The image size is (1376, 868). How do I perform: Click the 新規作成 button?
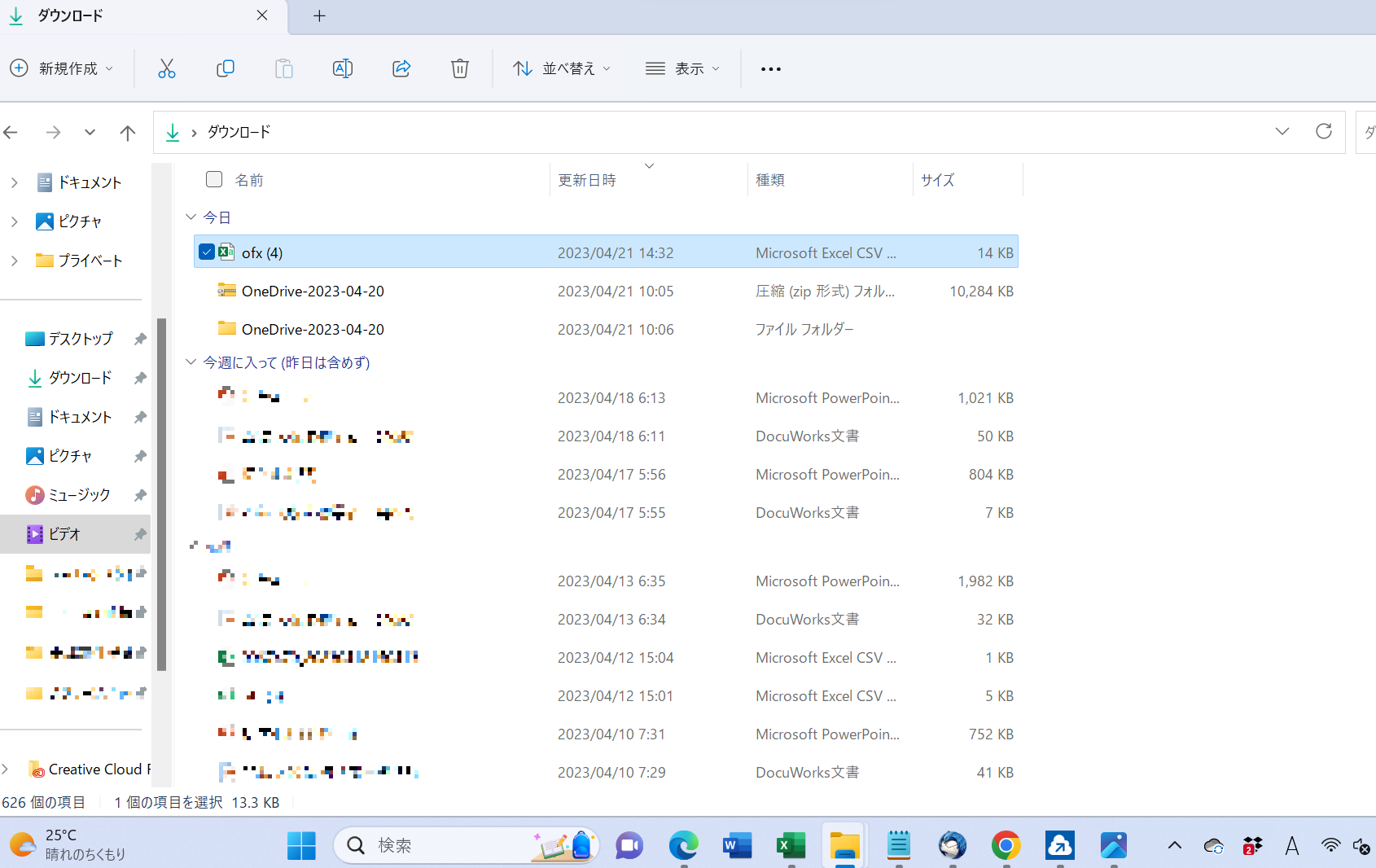point(62,69)
